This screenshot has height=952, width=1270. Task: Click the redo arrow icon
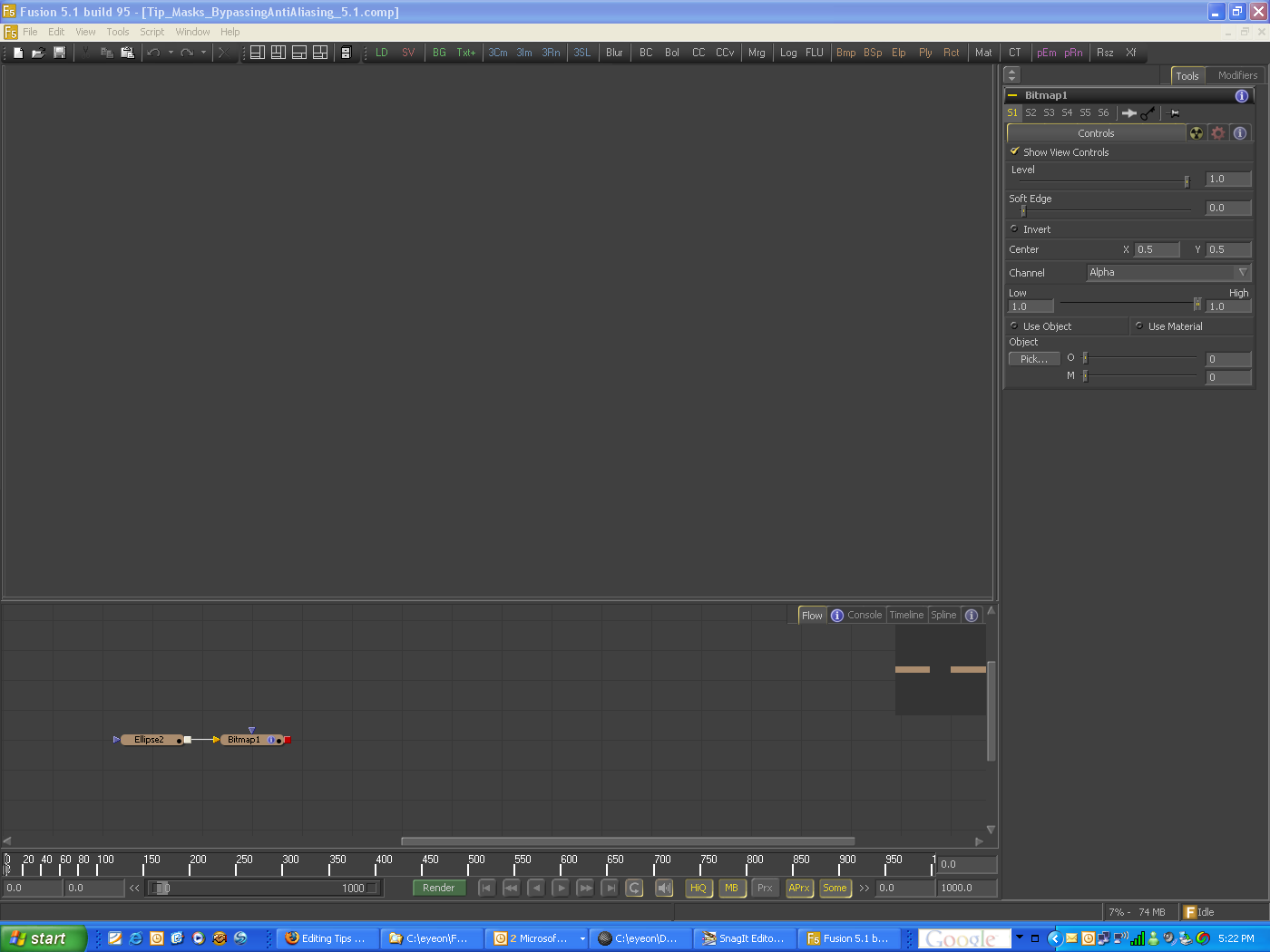[x=187, y=53]
